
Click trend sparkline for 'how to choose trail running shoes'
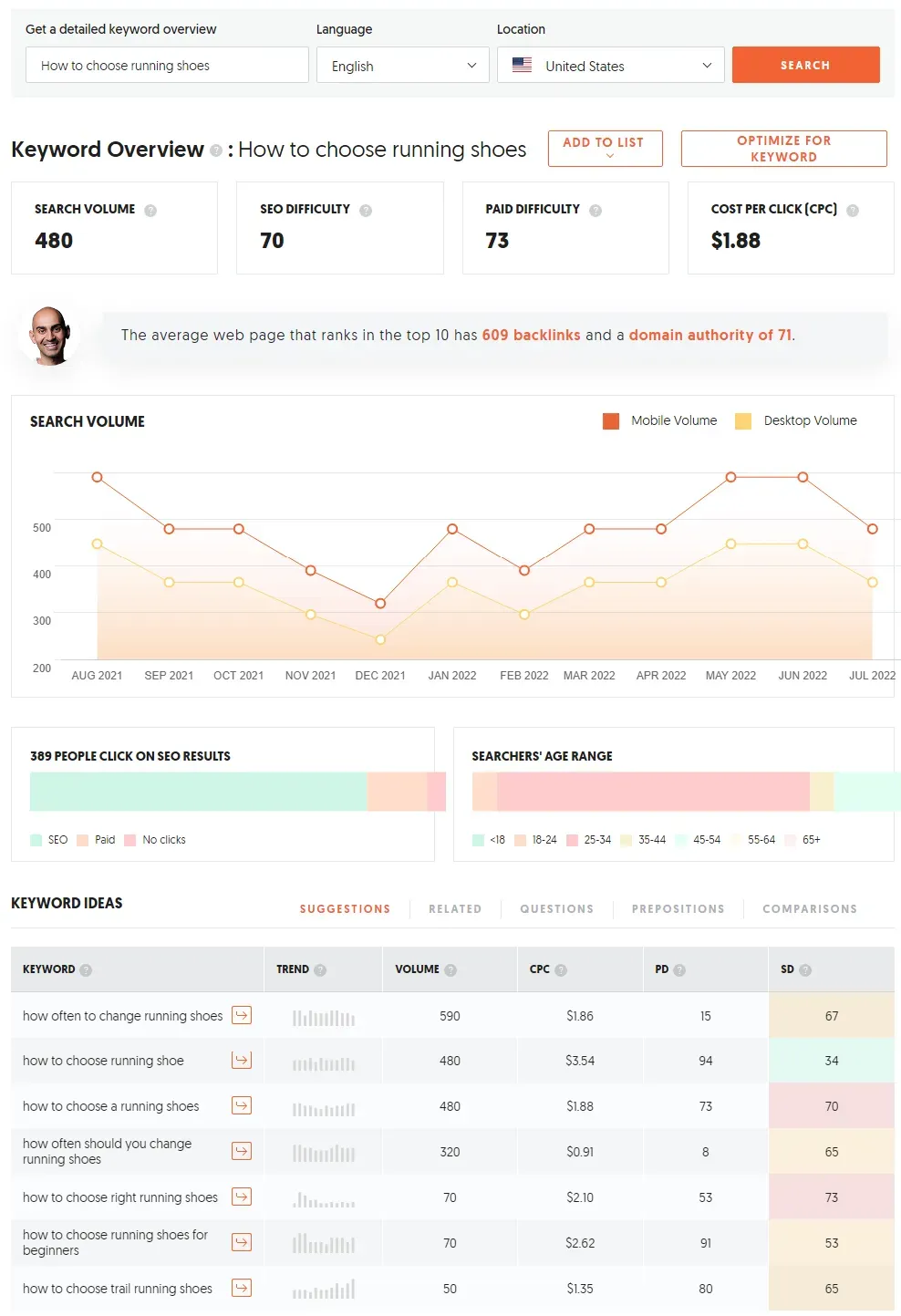(x=324, y=1289)
